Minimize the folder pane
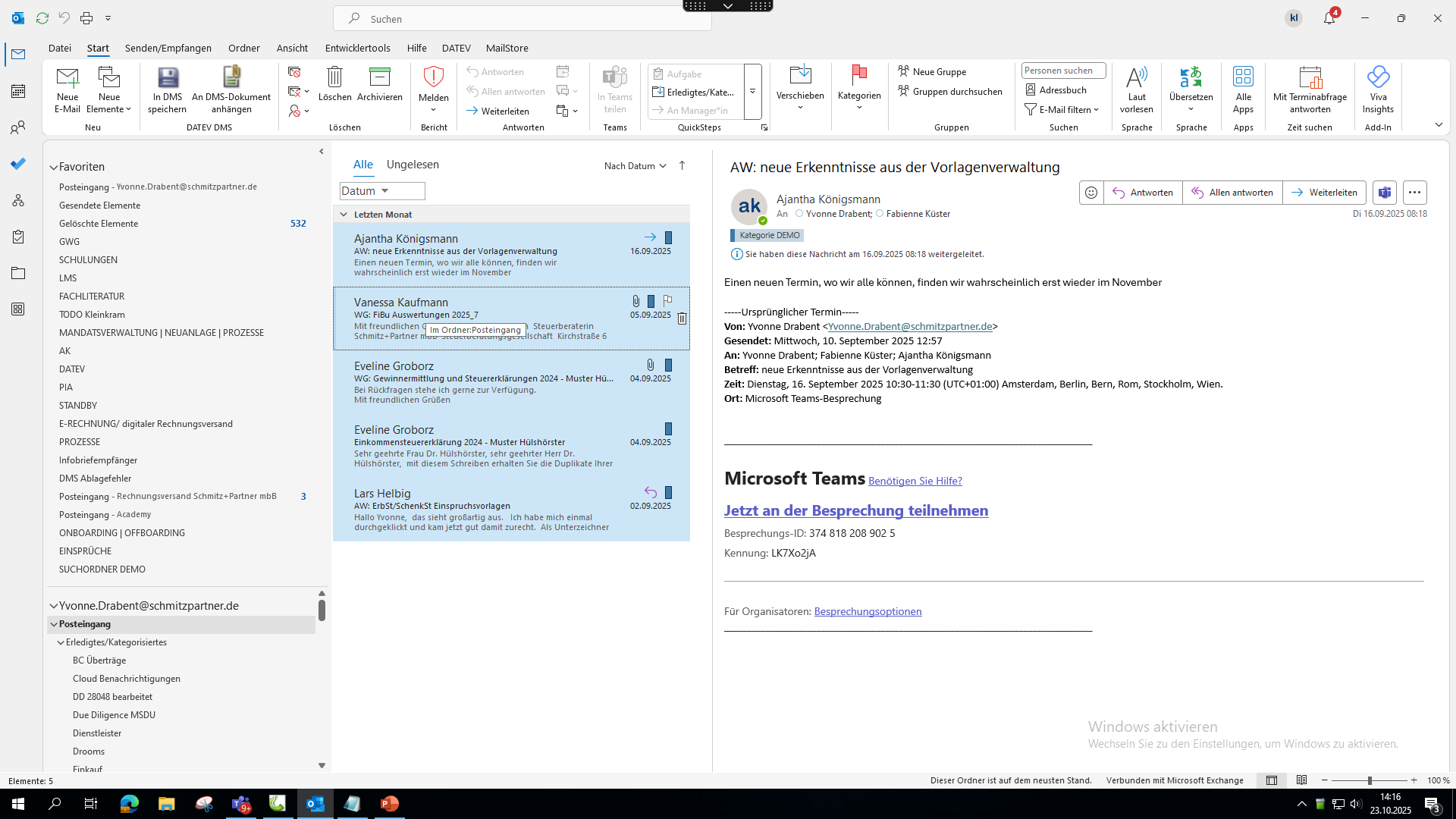Screen dimensions: 1456x819 [322, 152]
